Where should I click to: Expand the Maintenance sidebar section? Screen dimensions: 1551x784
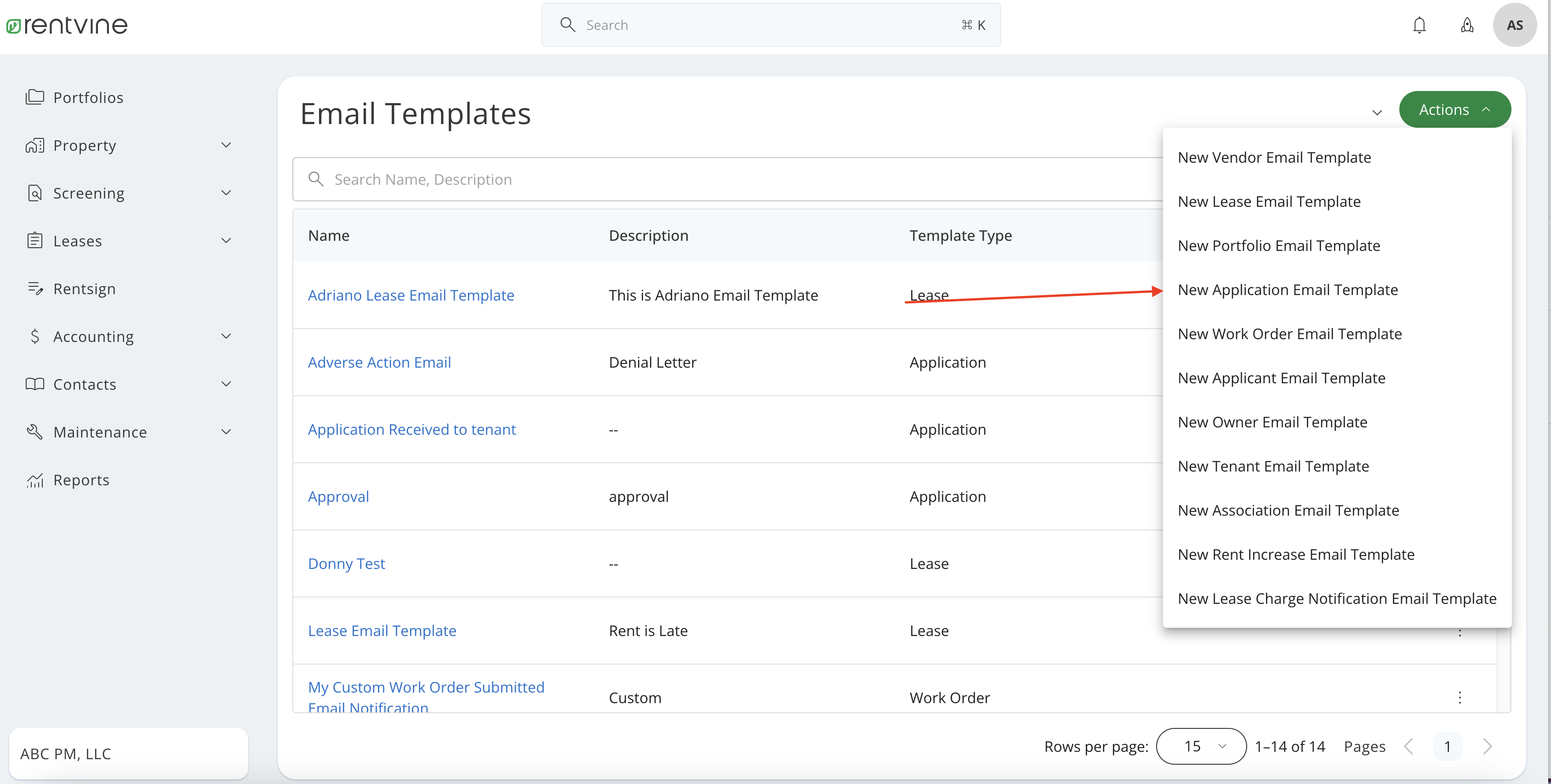tap(226, 432)
